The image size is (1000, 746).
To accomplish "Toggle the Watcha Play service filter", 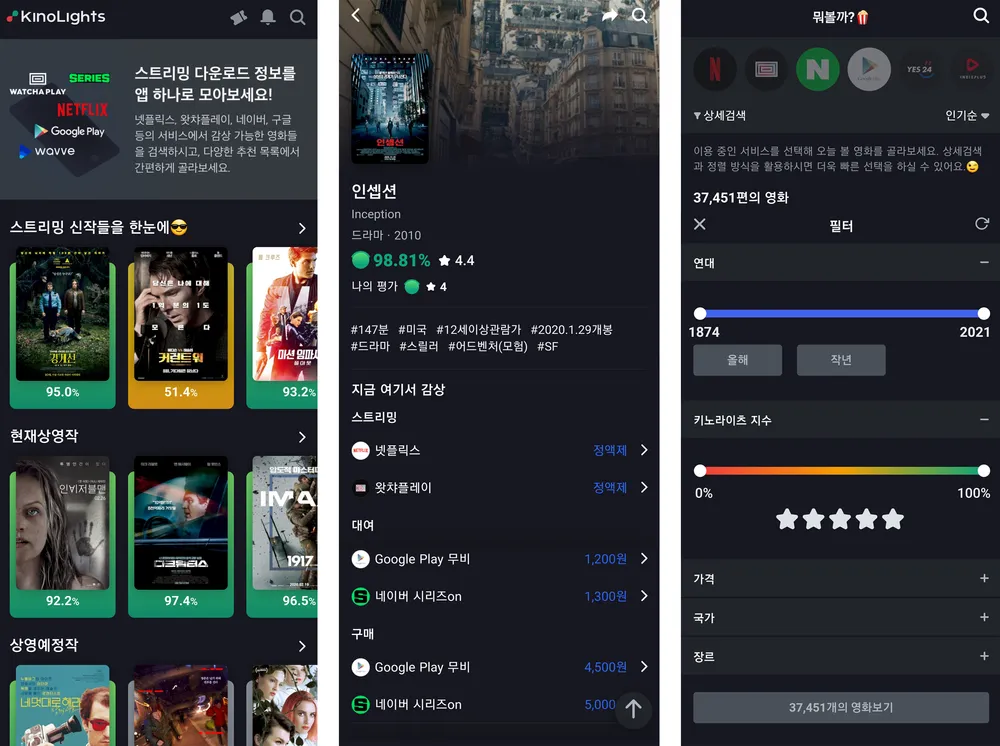I will click(766, 69).
